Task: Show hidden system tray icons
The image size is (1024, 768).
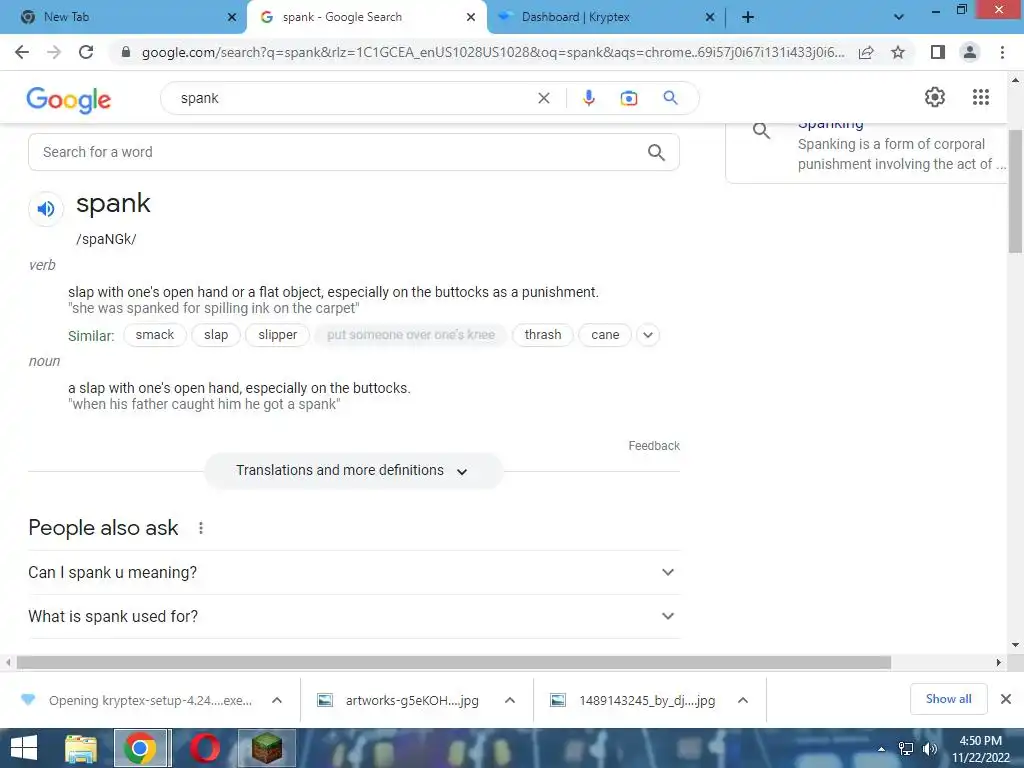Action: coord(882,749)
